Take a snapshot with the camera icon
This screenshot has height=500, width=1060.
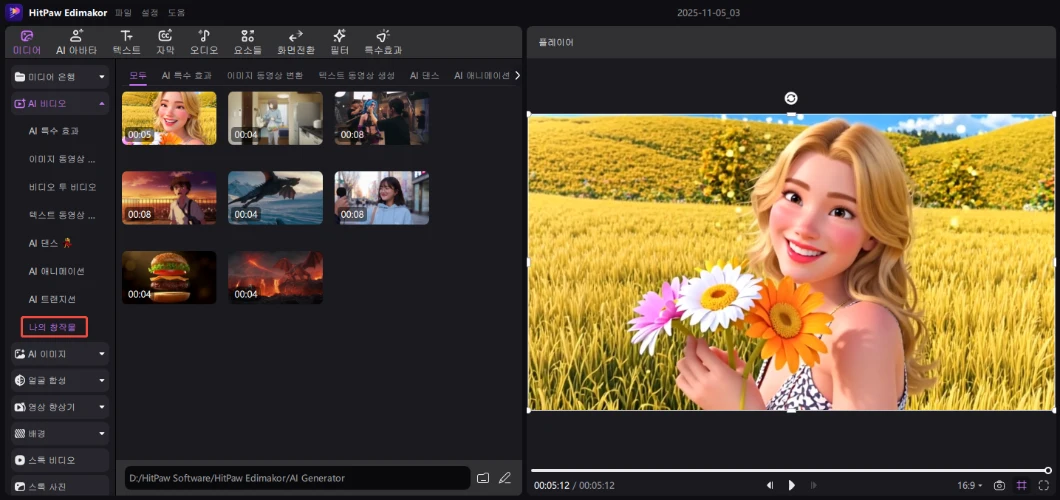tap(999, 485)
